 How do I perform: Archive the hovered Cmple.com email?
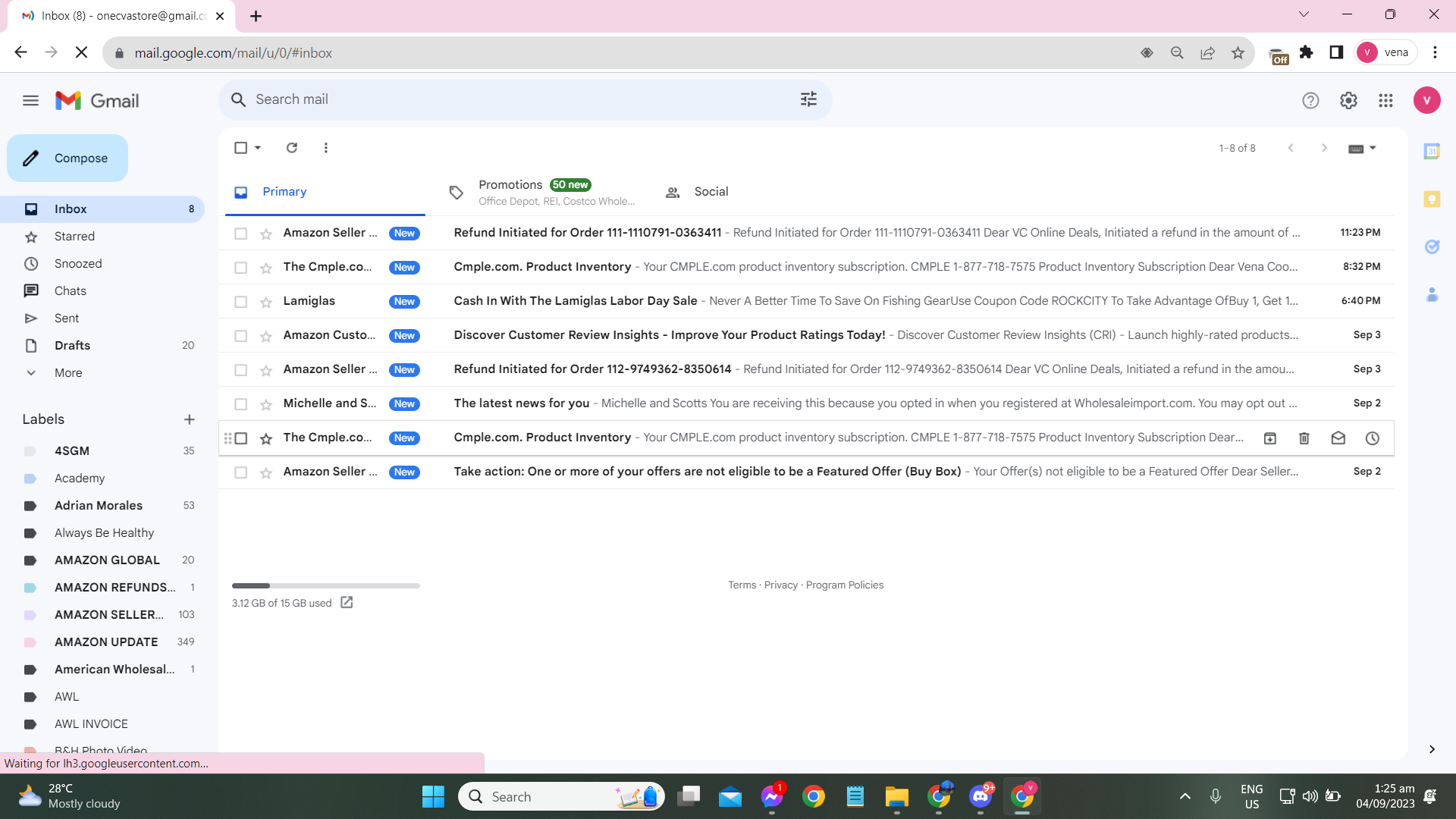(x=1270, y=438)
